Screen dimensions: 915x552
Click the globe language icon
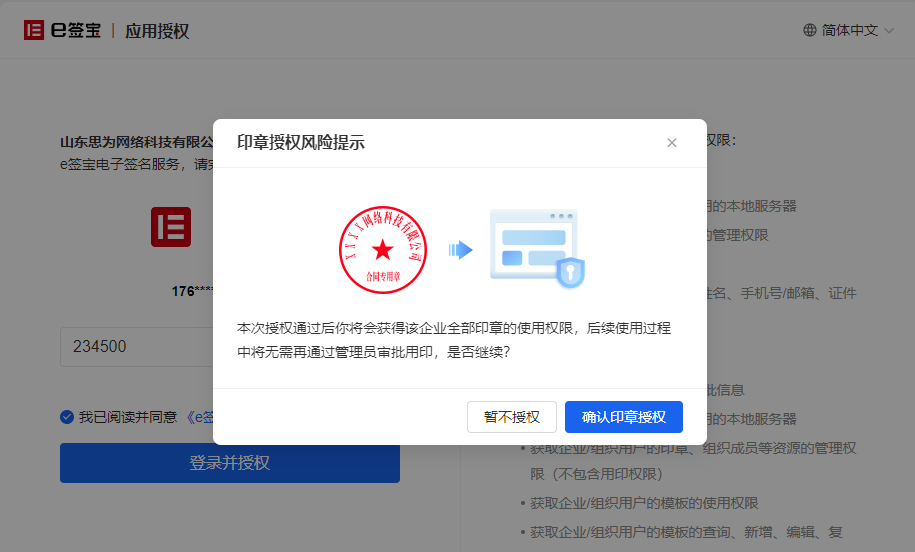[x=810, y=31]
